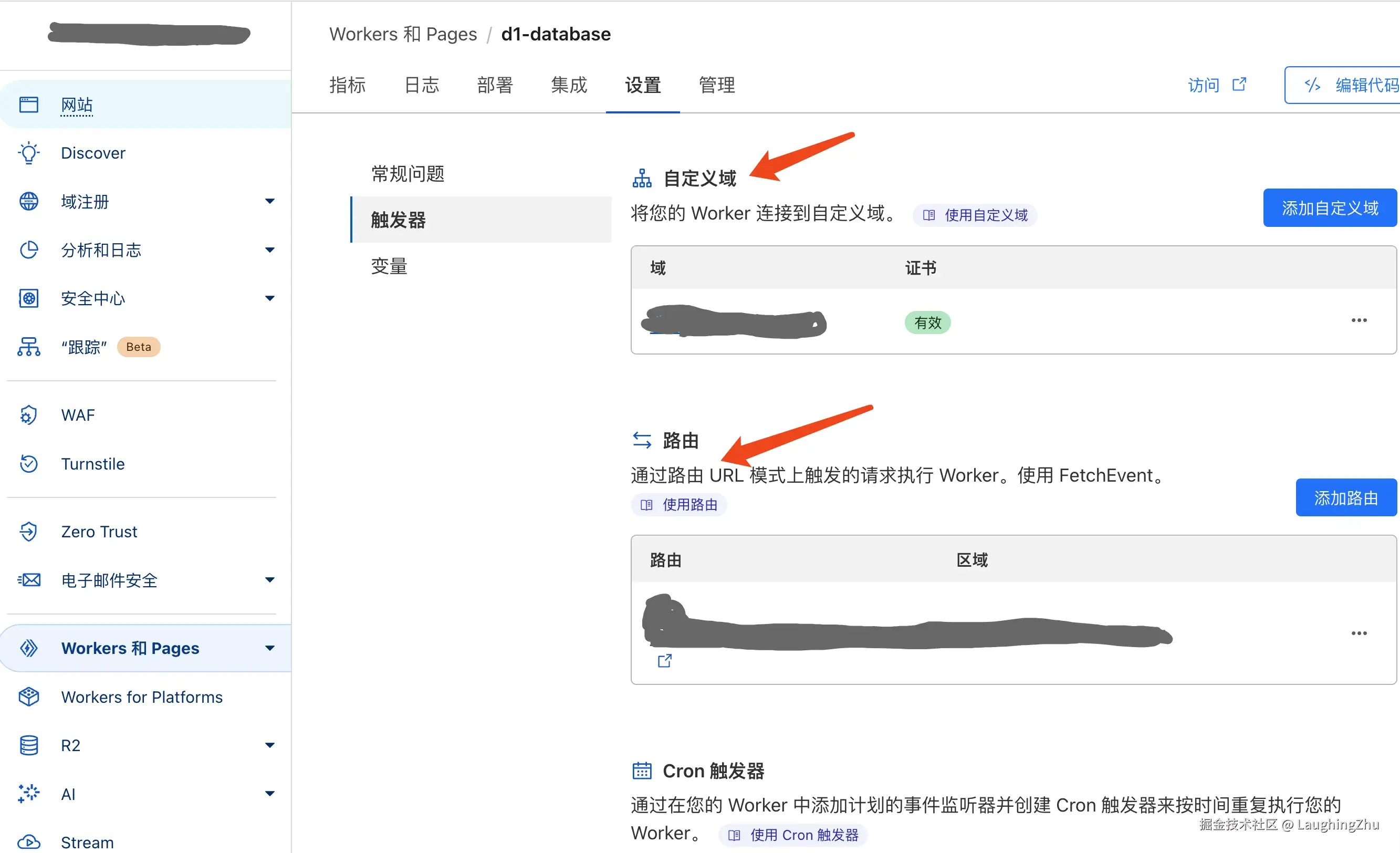Screen dimensions: 1400x853
Task: Click the Zero Trust icon
Action: click(28, 532)
